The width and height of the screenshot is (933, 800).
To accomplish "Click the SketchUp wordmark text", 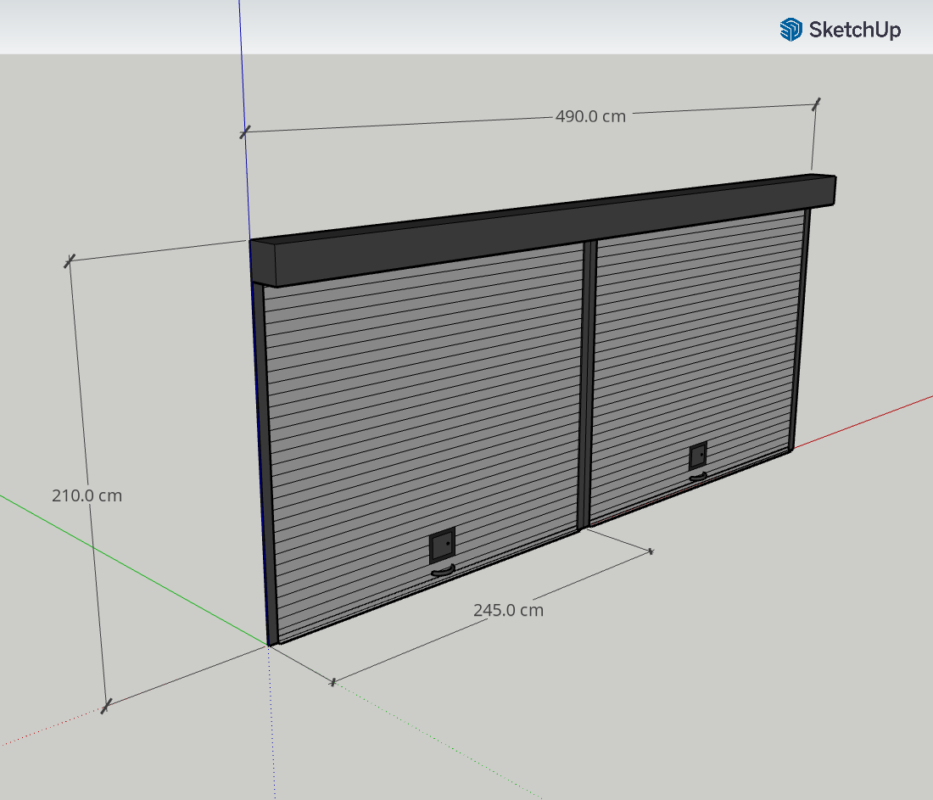I will [x=855, y=30].
